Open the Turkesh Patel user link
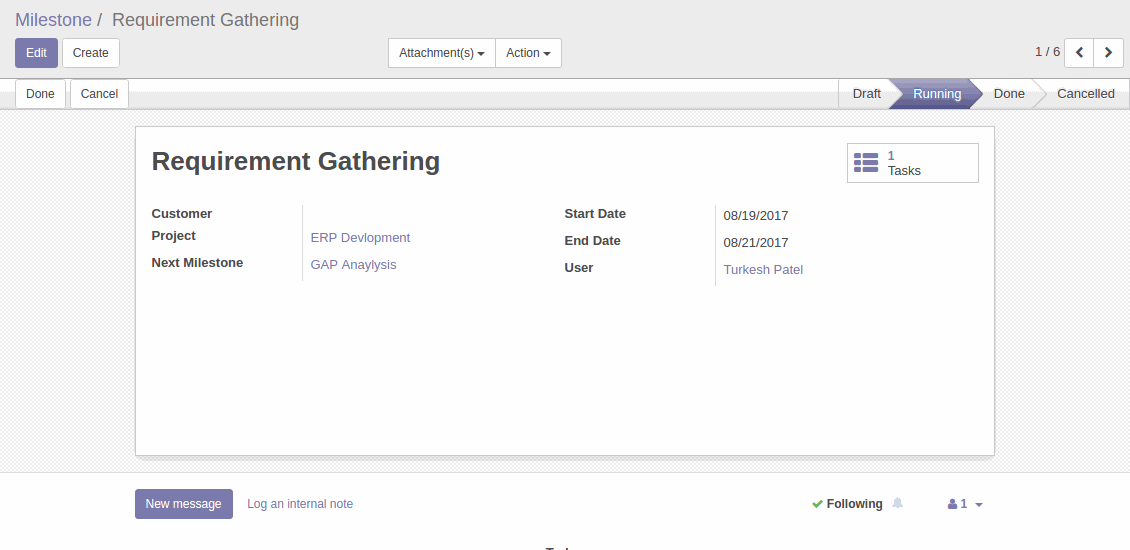Screen dimensions: 1130x550 click(763, 270)
